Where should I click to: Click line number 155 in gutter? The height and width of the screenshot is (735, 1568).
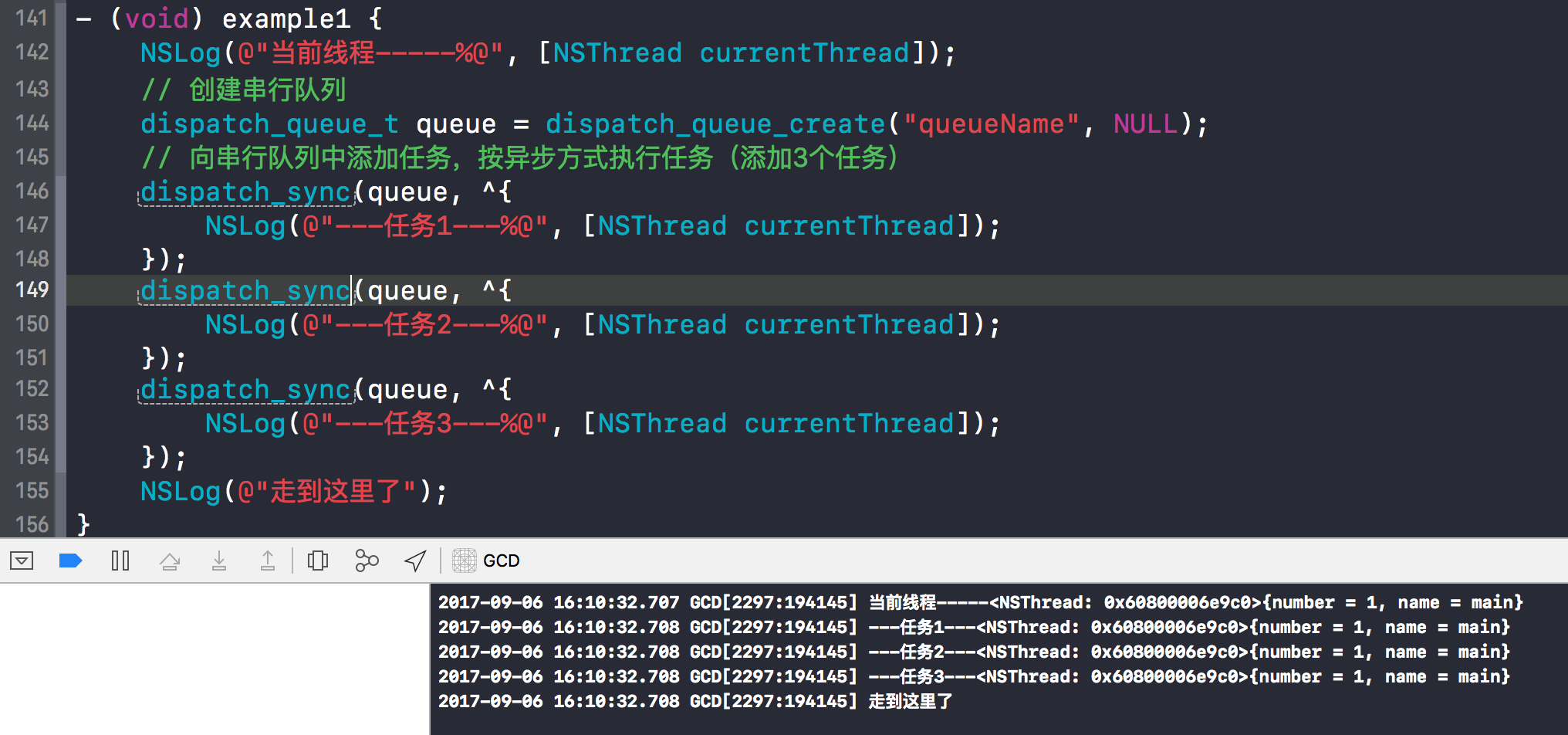32,490
